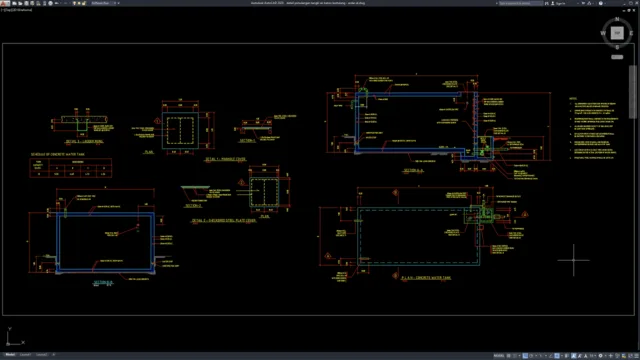Click the Undo arrow in quick access toolbar
The width and height of the screenshot is (640, 360).
(x=57, y=3)
